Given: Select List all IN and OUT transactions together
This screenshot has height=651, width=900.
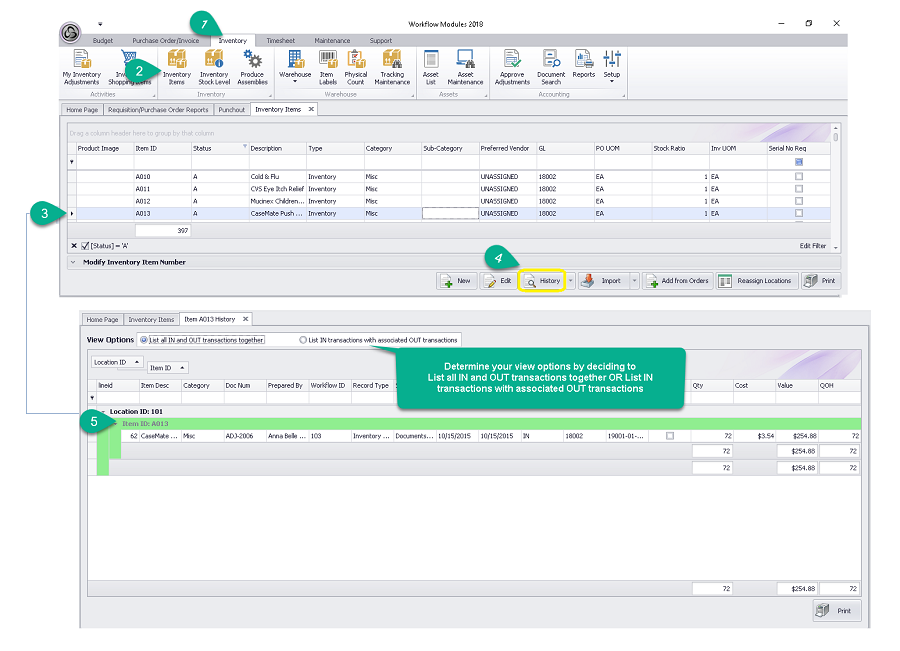Looking at the screenshot, I should [145, 340].
